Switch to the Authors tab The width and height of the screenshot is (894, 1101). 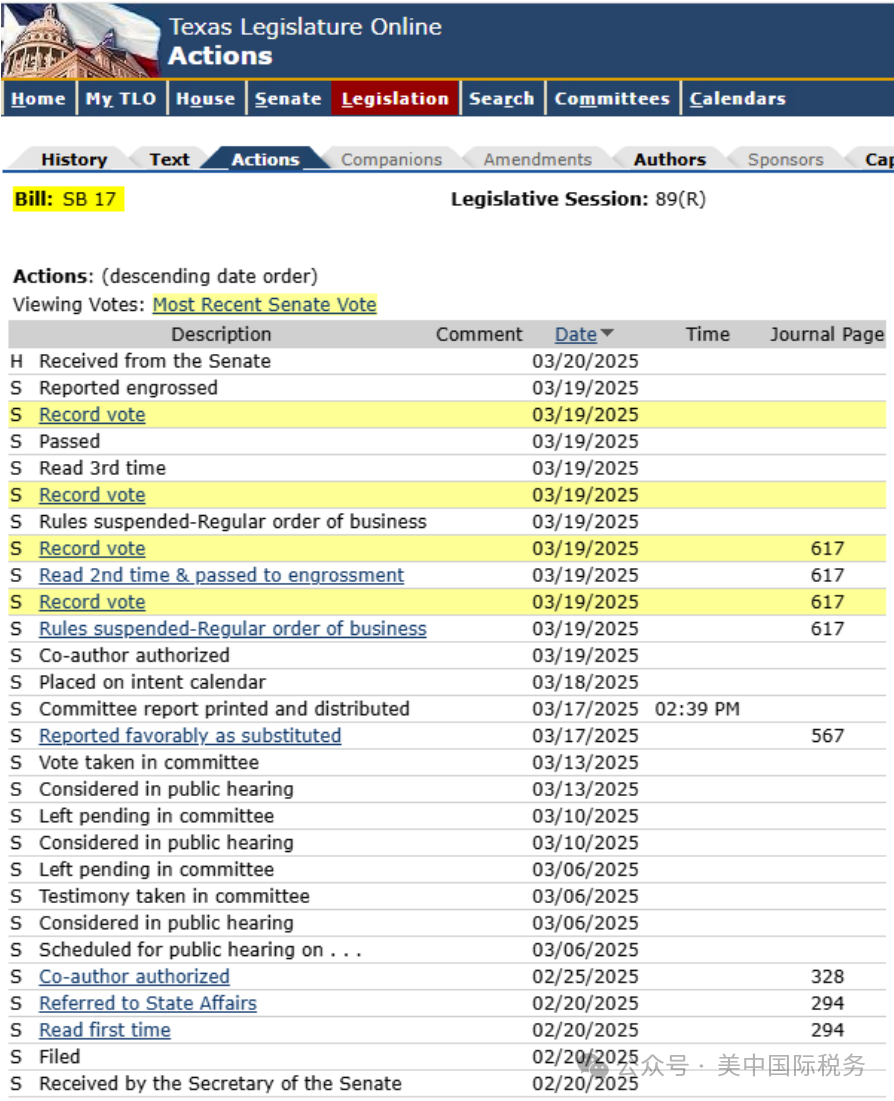click(x=669, y=159)
